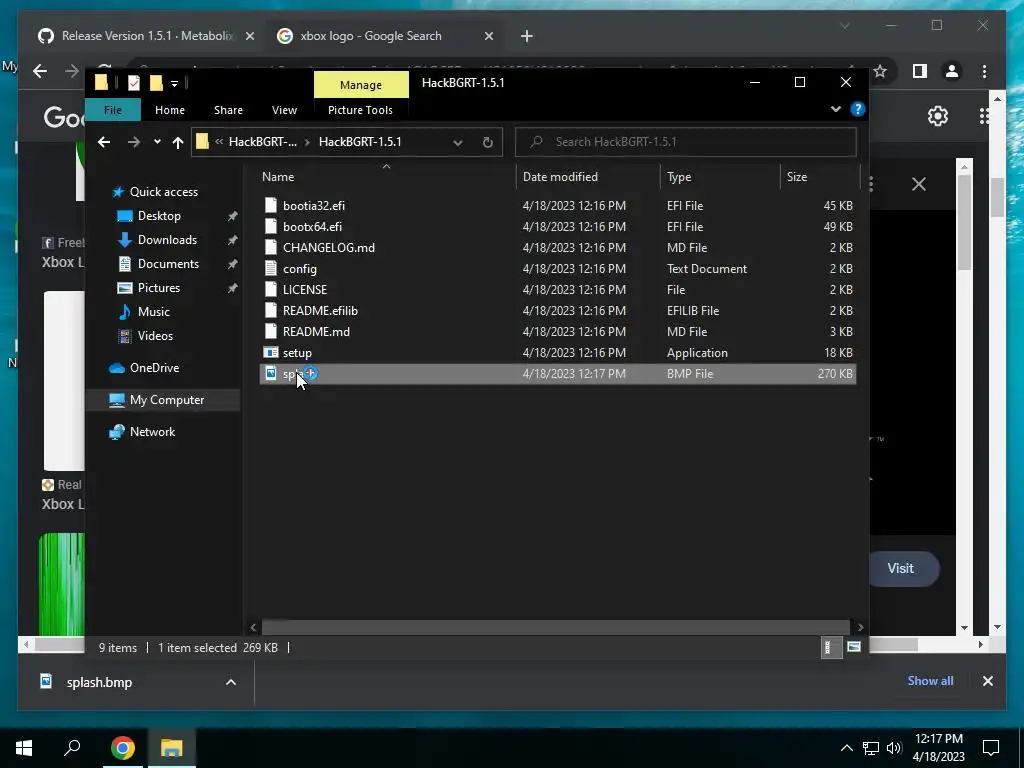Viewport: 1024px width, 768px height.
Task: Open the bootia32.efi file
Action: click(313, 206)
